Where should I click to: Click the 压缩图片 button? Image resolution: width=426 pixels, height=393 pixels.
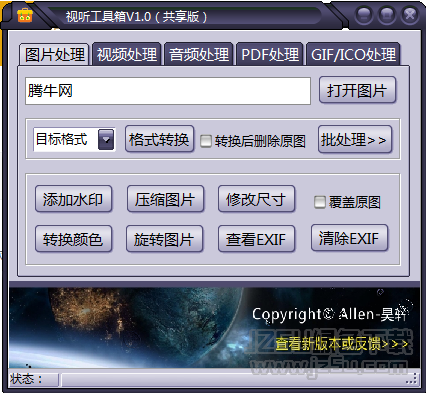click(x=165, y=199)
